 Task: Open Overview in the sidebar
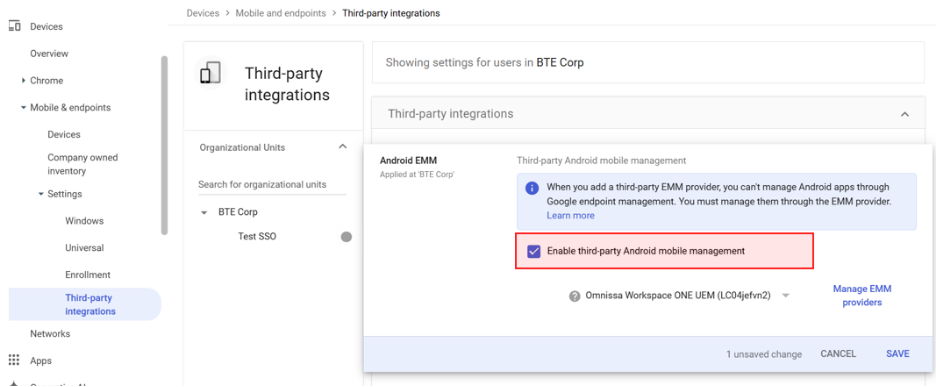49,54
